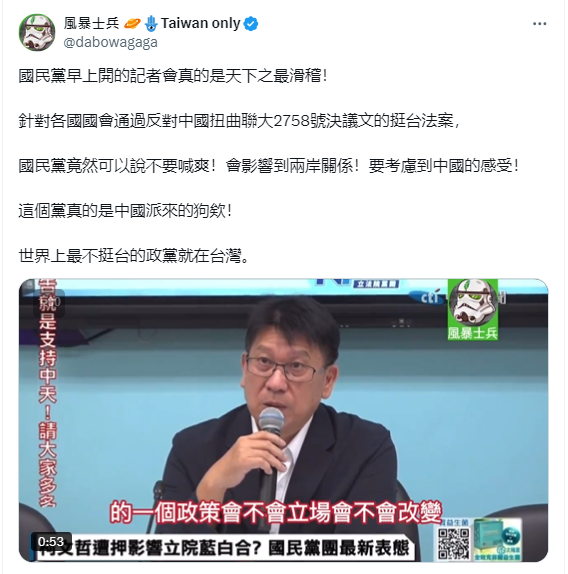Click the QR code in the video corner

click(453, 543)
